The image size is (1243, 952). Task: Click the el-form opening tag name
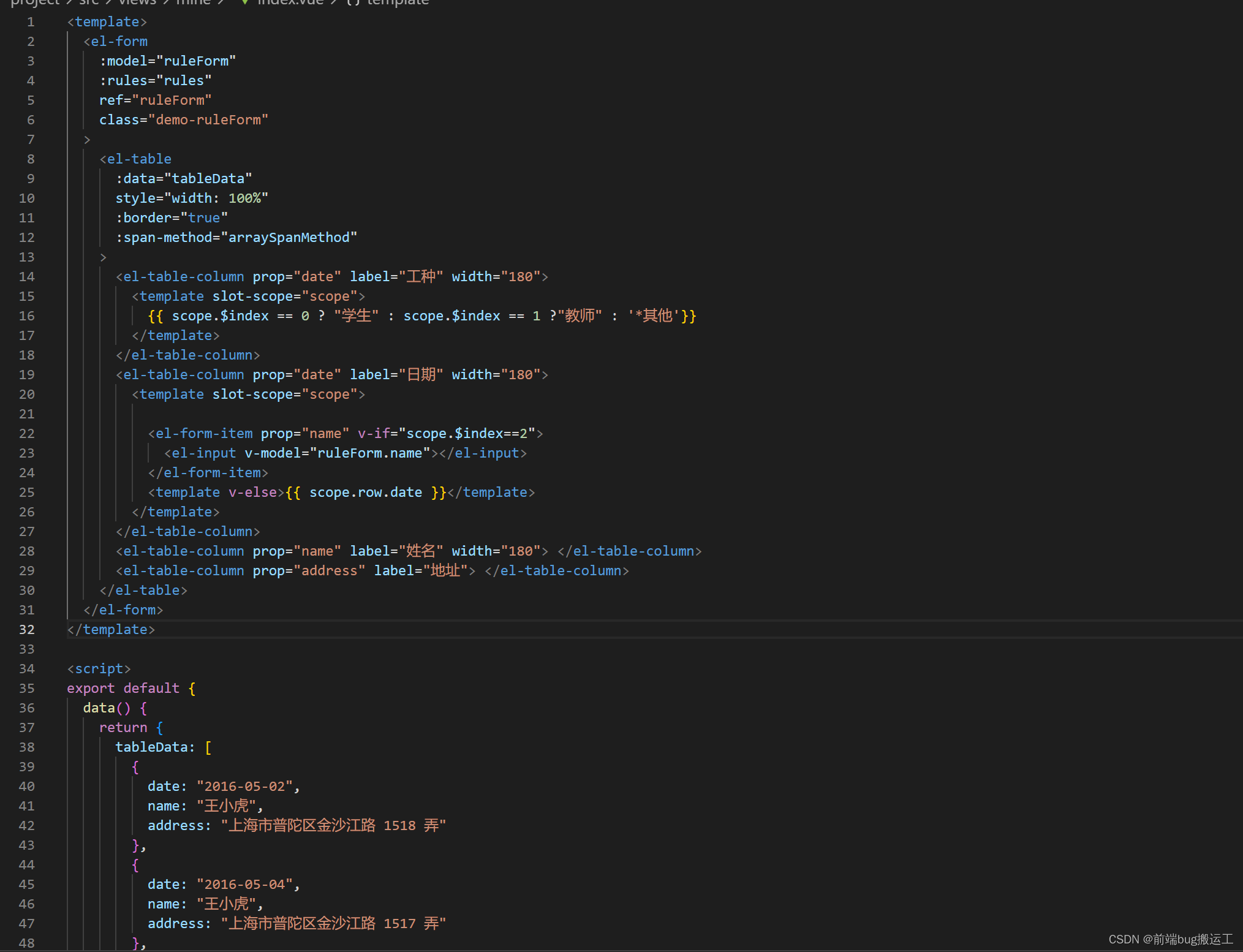[119, 41]
